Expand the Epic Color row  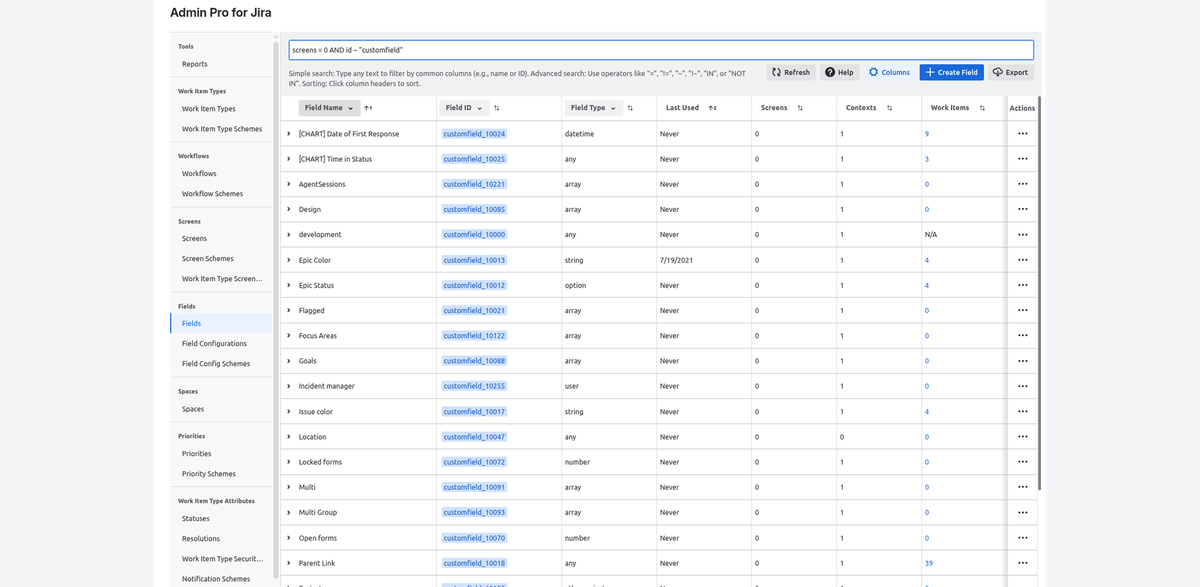tap(289, 260)
